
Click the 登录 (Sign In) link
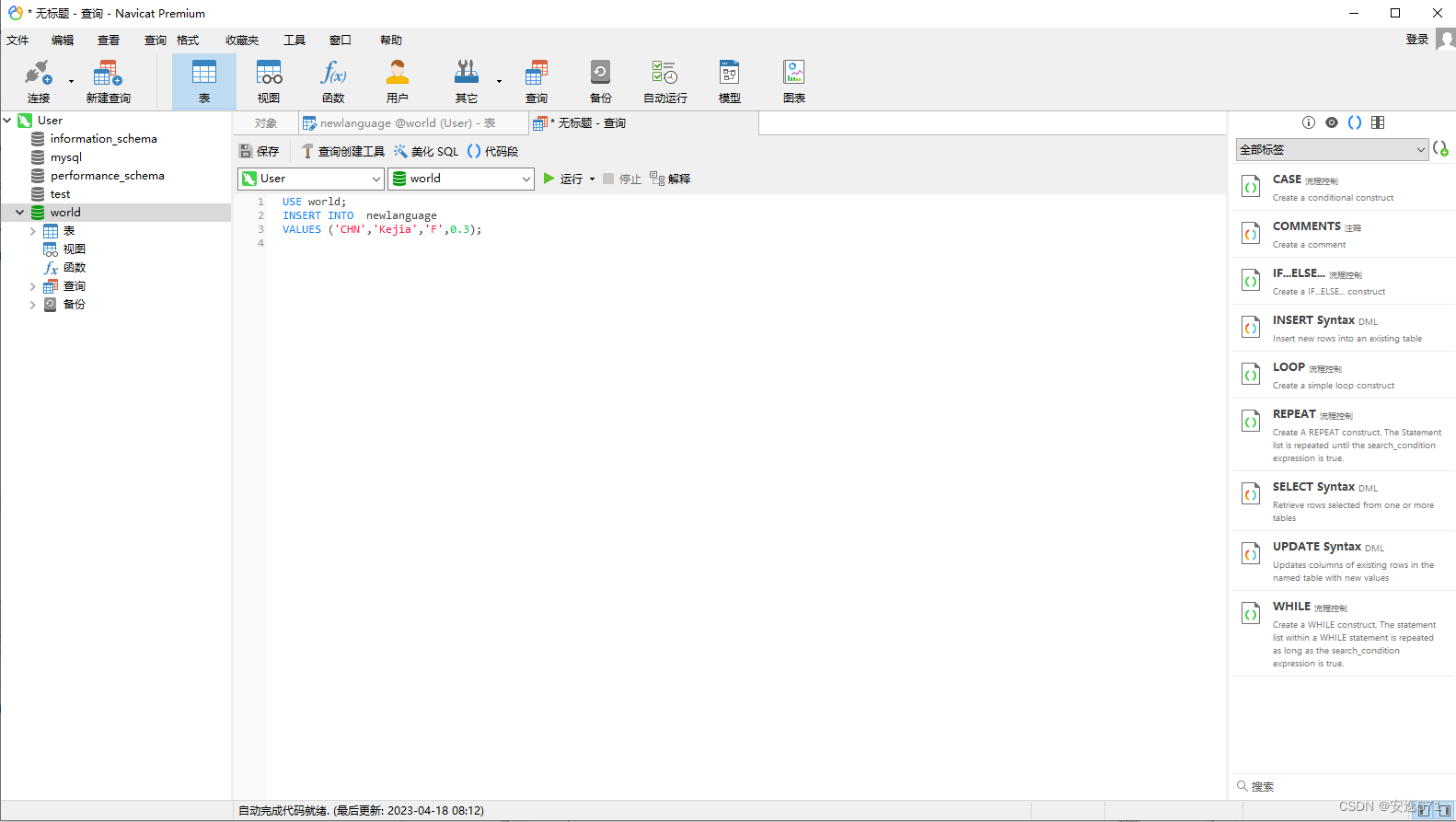1417,40
